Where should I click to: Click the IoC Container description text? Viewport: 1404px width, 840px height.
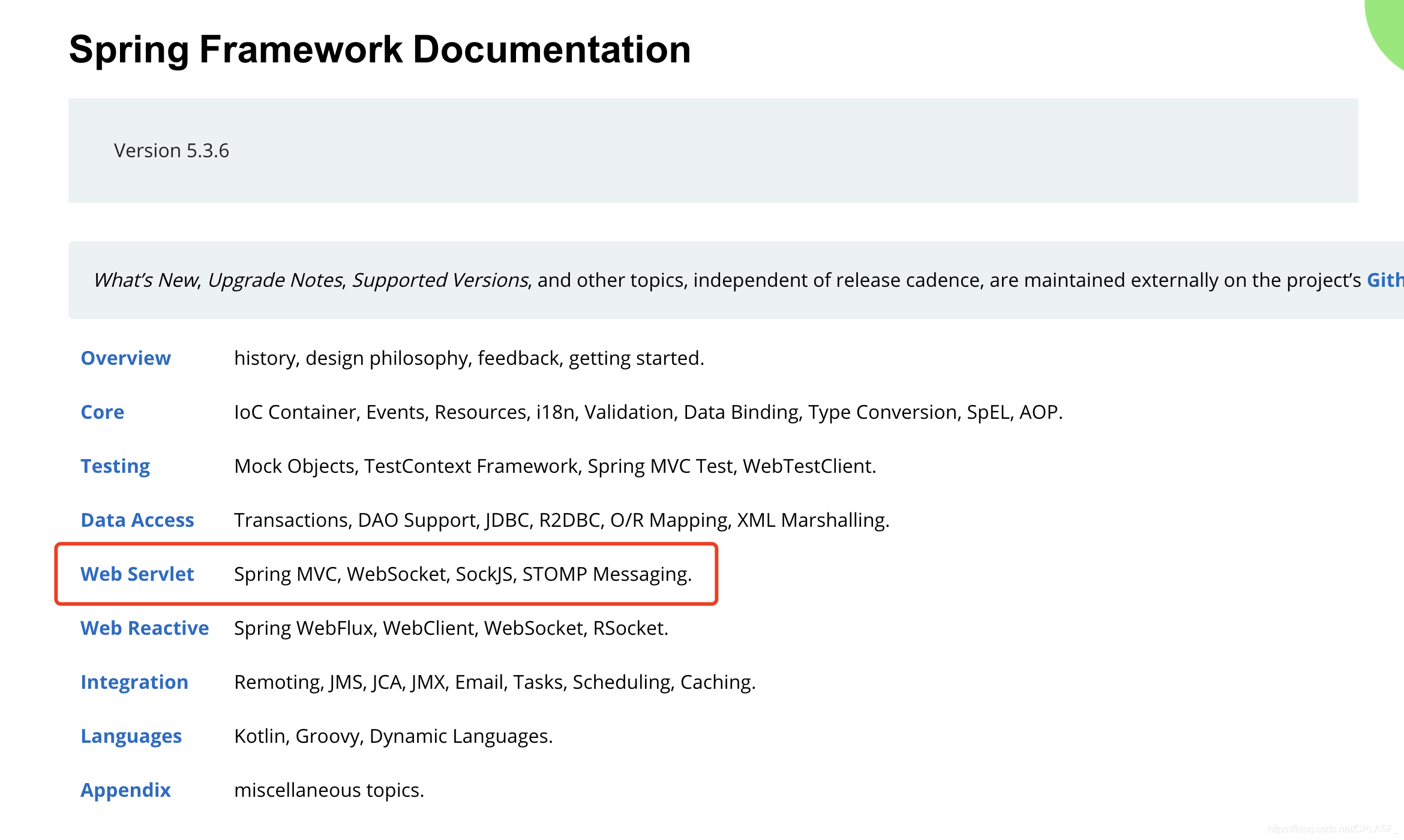[648, 413]
